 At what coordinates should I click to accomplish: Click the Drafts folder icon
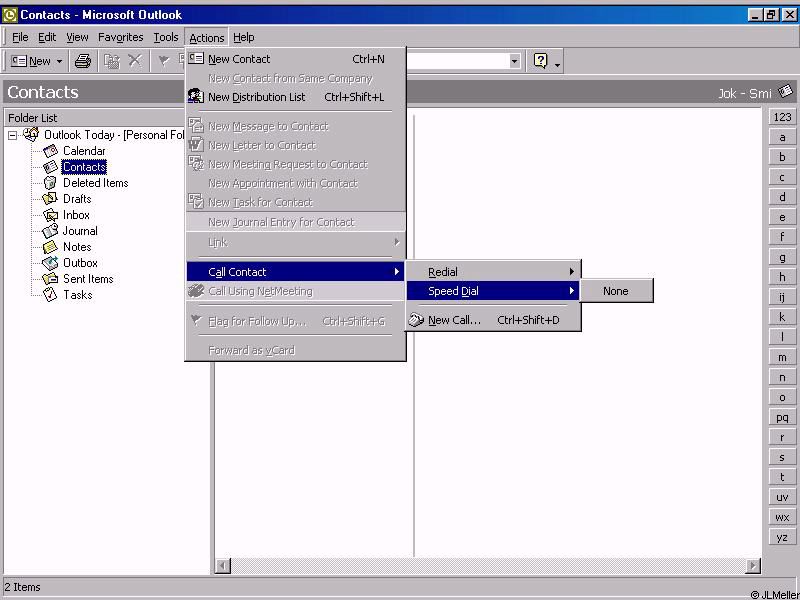tap(51, 199)
